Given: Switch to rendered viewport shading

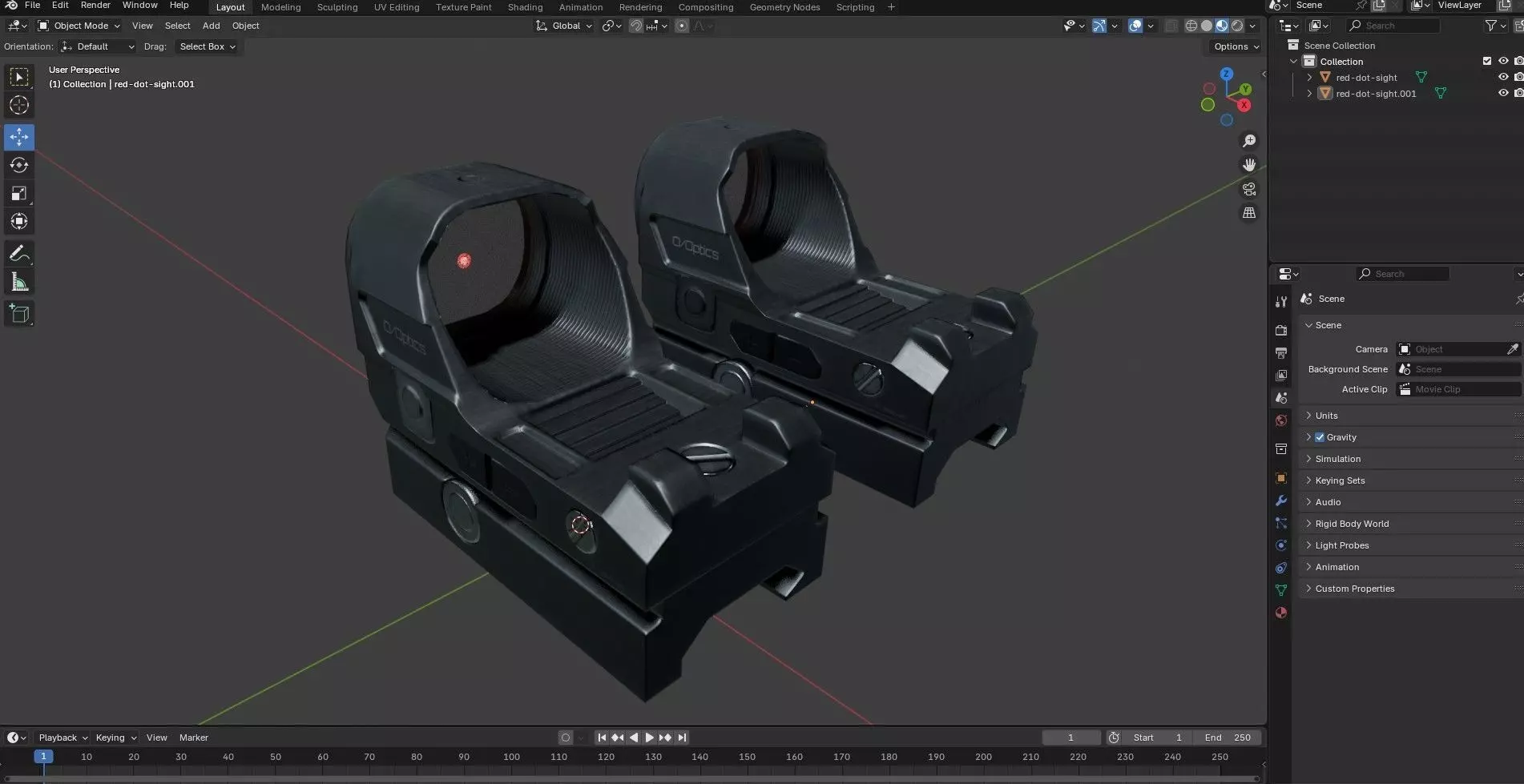Looking at the screenshot, I should tap(1237, 26).
